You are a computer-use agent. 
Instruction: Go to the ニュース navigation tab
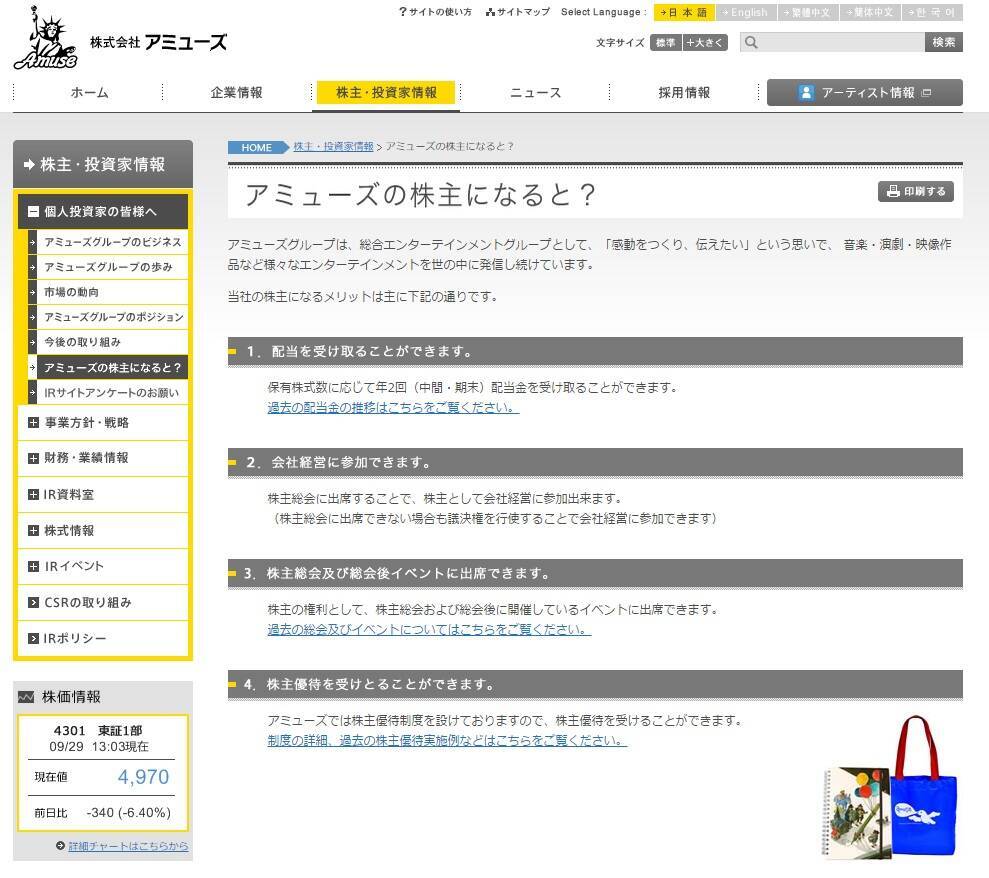(535, 93)
